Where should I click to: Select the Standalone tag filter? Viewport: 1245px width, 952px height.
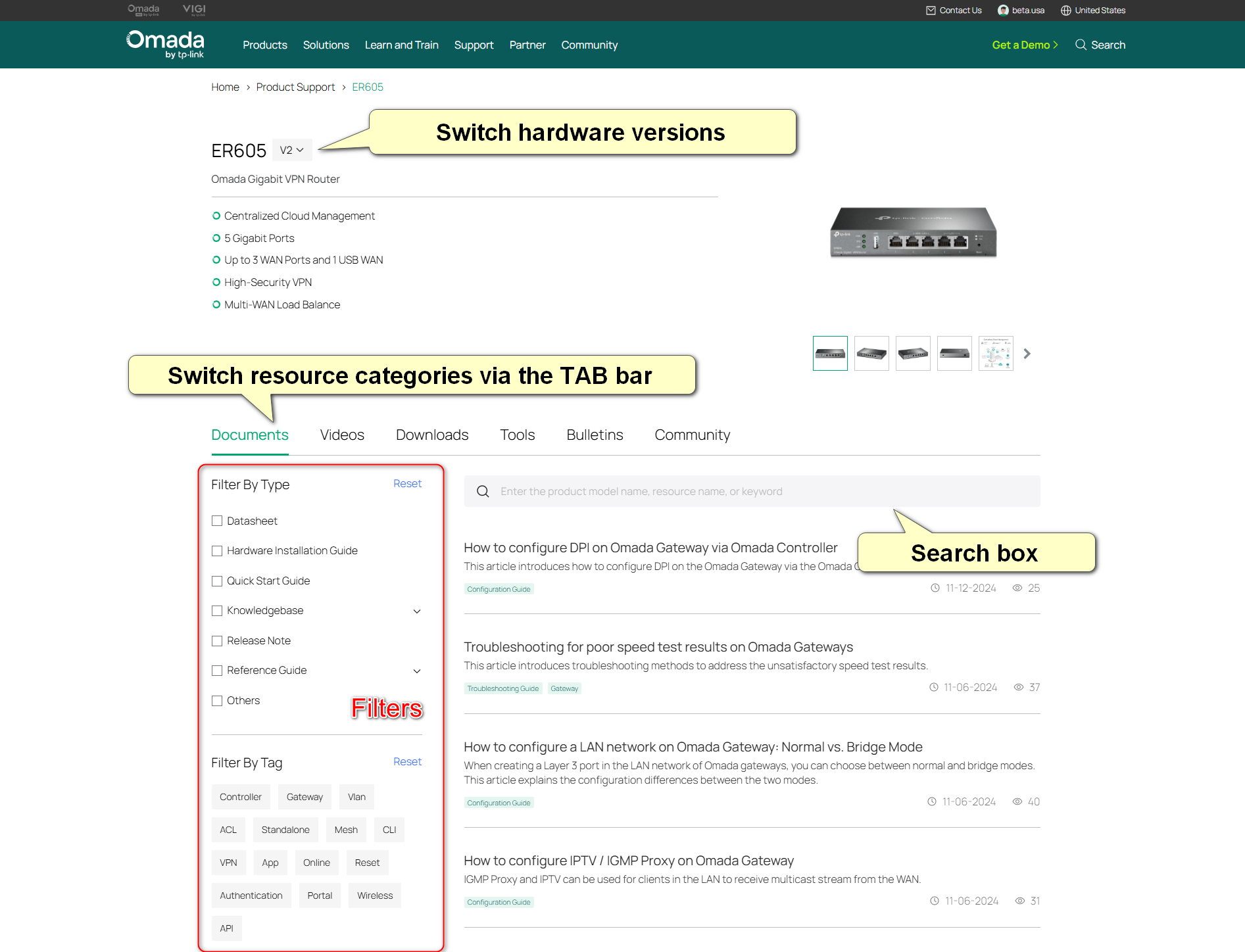click(285, 830)
